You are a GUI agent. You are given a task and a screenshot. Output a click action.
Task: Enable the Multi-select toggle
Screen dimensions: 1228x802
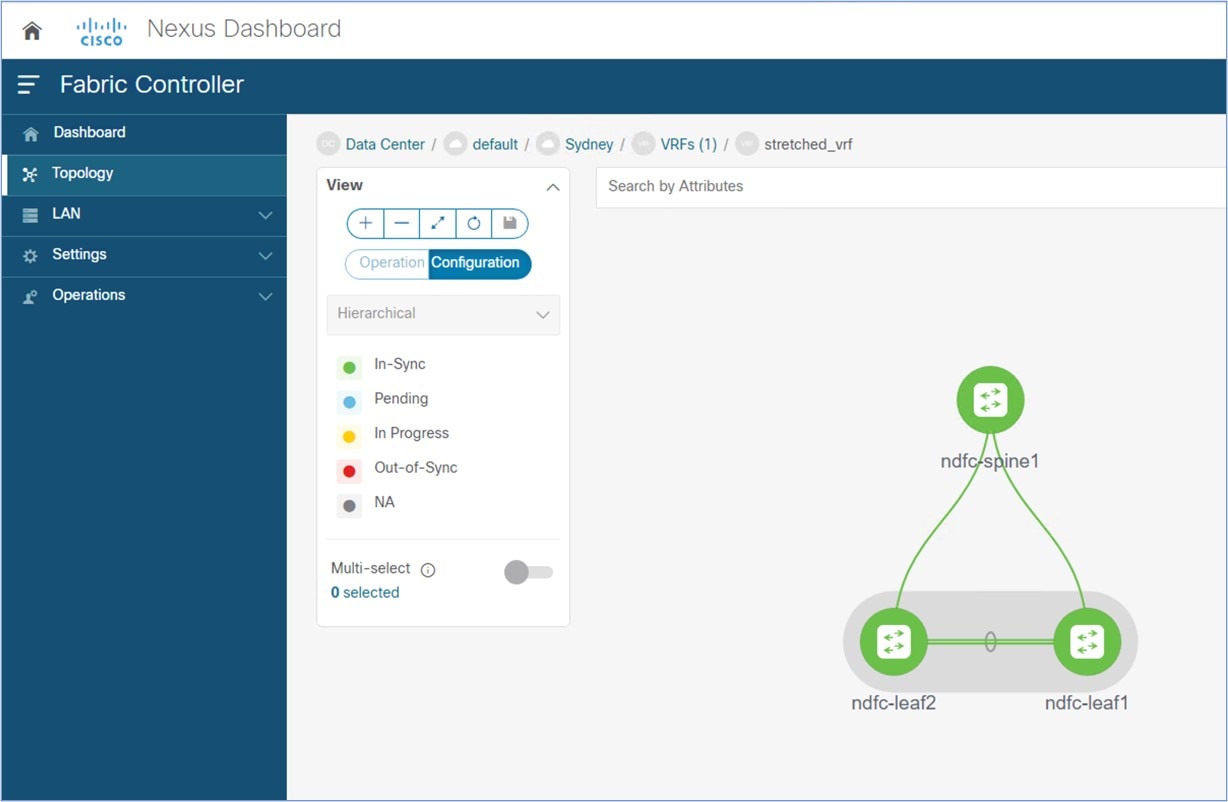(x=528, y=572)
